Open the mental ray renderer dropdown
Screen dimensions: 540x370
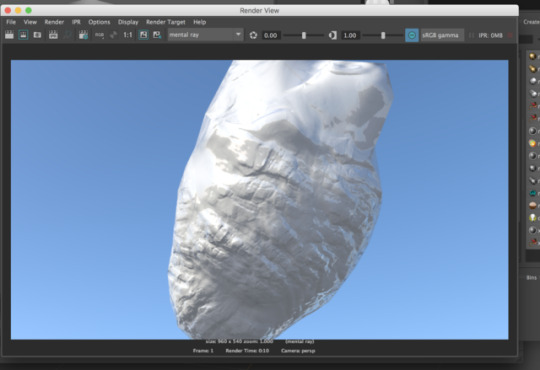[205, 35]
